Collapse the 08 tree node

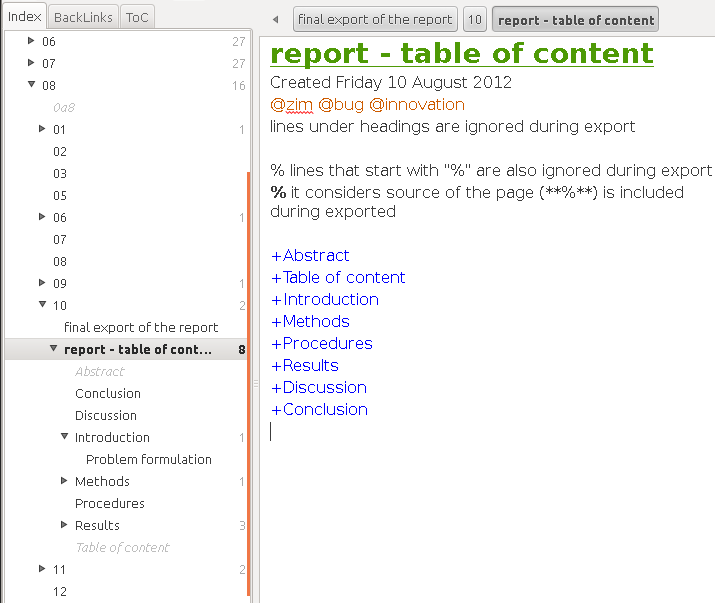[31, 86]
